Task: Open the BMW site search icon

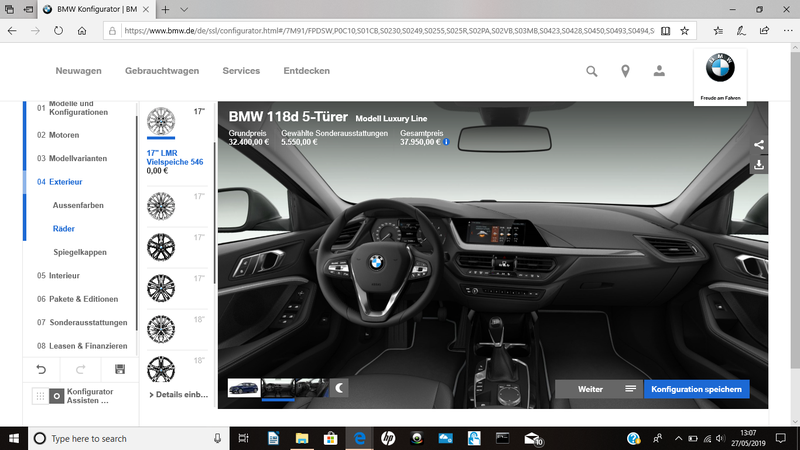Action: pyautogui.click(x=591, y=71)
